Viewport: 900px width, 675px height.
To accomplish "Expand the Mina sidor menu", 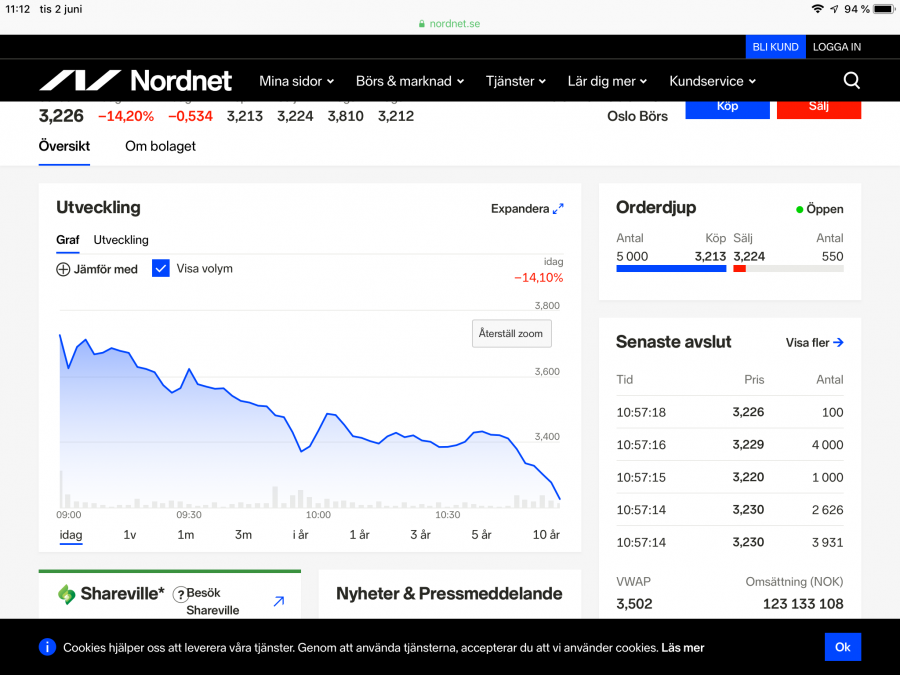I will 296,81.
